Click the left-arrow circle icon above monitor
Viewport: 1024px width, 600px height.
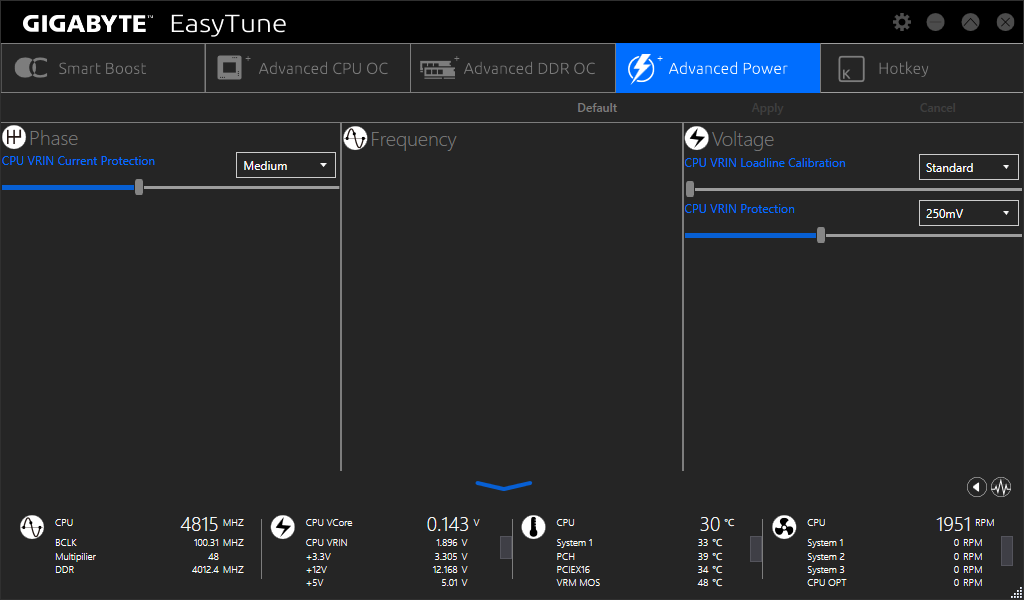click(x=976, y=486)
